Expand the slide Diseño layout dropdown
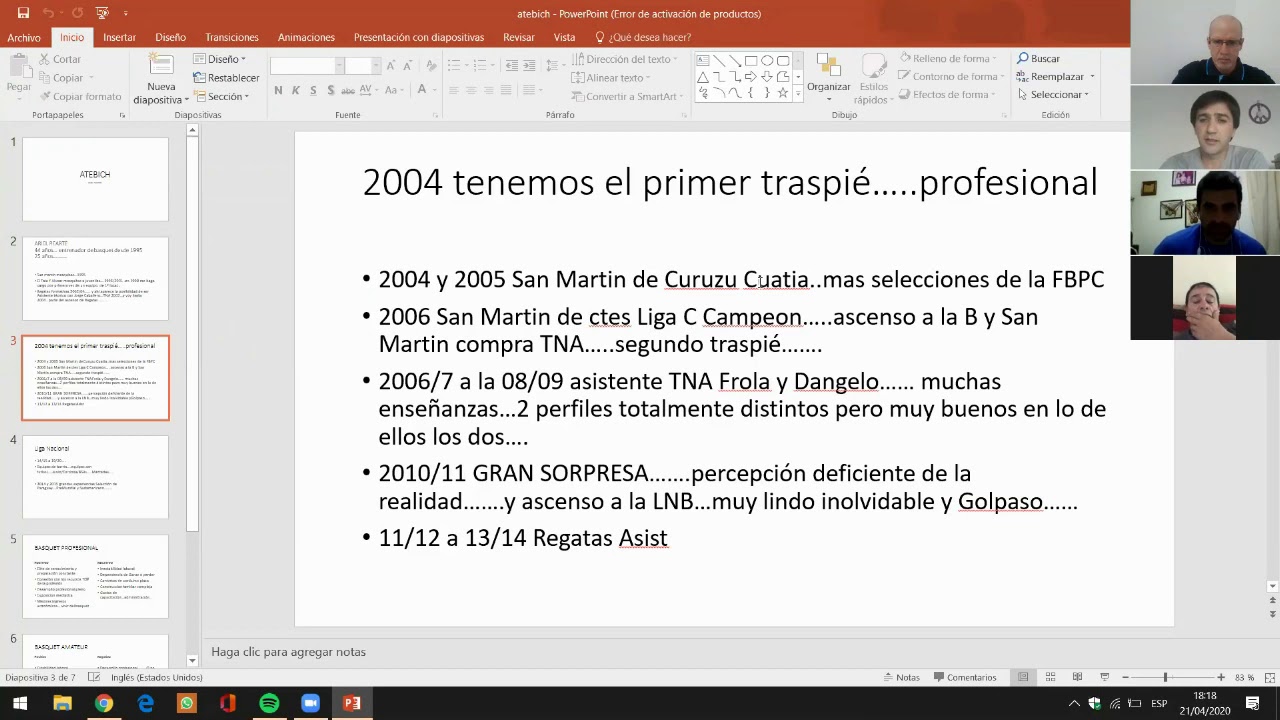The width and height of the screenshot is (1280, 720). point(219,59)
